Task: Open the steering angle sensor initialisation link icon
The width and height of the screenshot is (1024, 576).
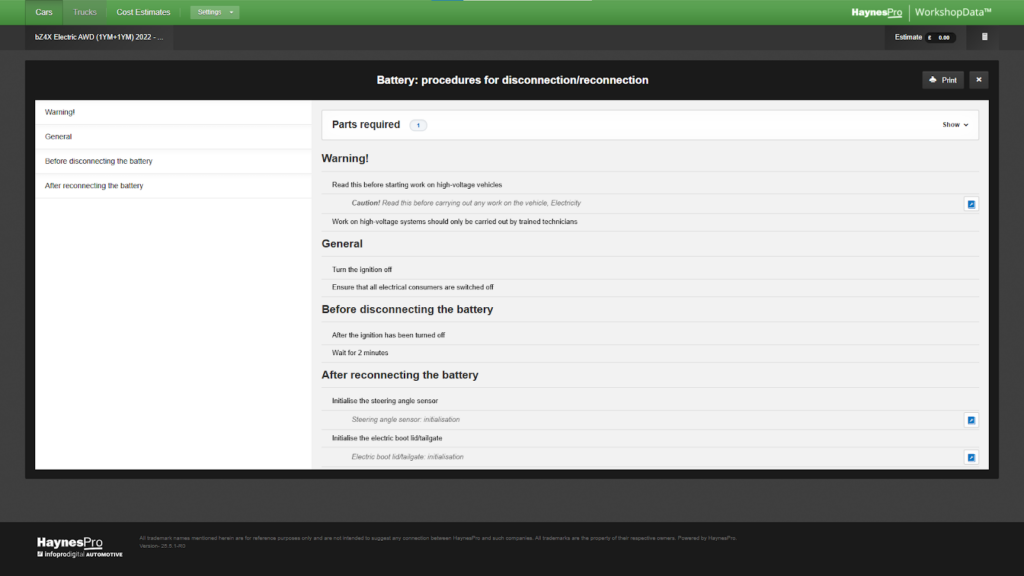Action: point(971,420)
